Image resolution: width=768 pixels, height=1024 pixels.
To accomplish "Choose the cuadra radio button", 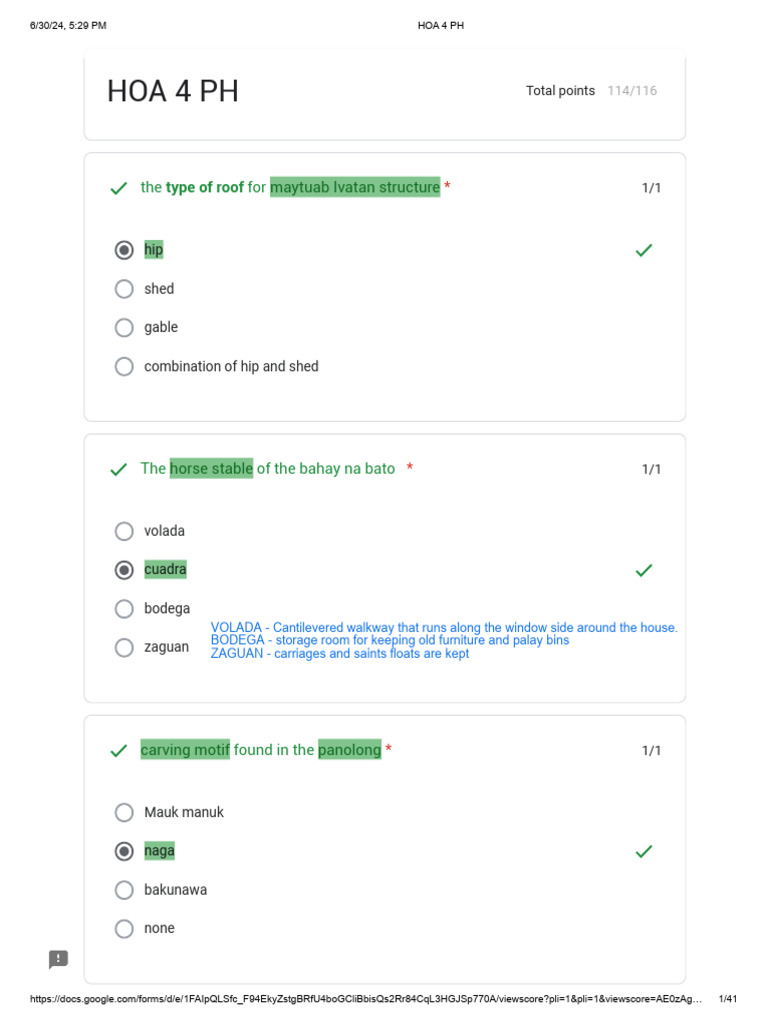I will click(124, 570).
